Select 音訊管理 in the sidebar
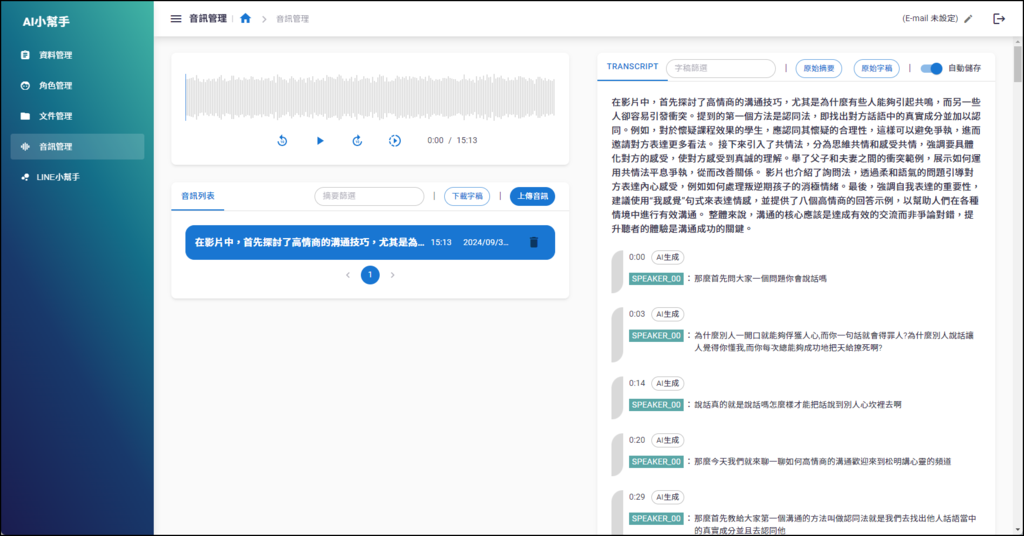The height and width of the screenshot is (536, 1024). point(77,147)
